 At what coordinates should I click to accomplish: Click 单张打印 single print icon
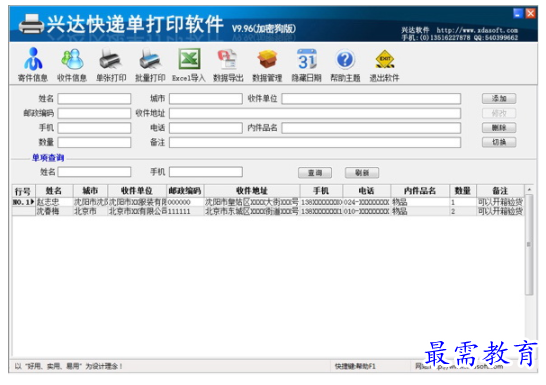tap(111, 65)
